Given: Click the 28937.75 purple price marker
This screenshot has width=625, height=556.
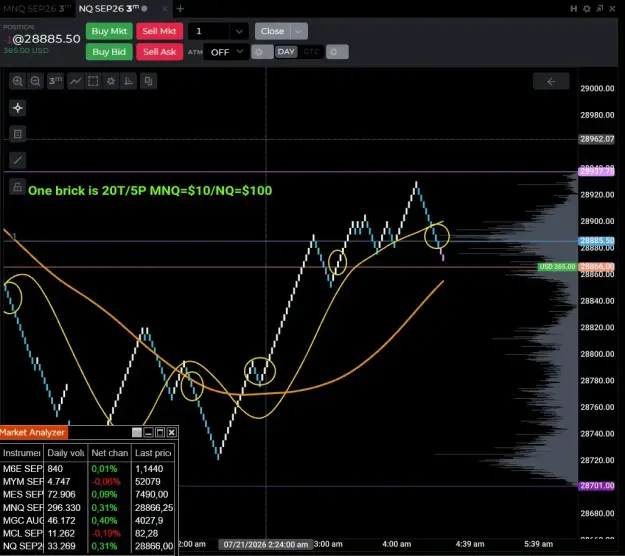Looking at the screenshot, I should (x=596, y=171).
